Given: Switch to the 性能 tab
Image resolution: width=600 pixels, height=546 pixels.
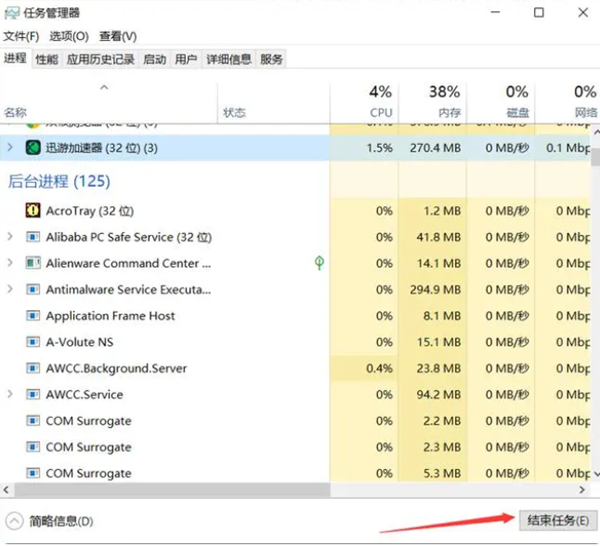Looking at the screenshot, I should point(47,59).
